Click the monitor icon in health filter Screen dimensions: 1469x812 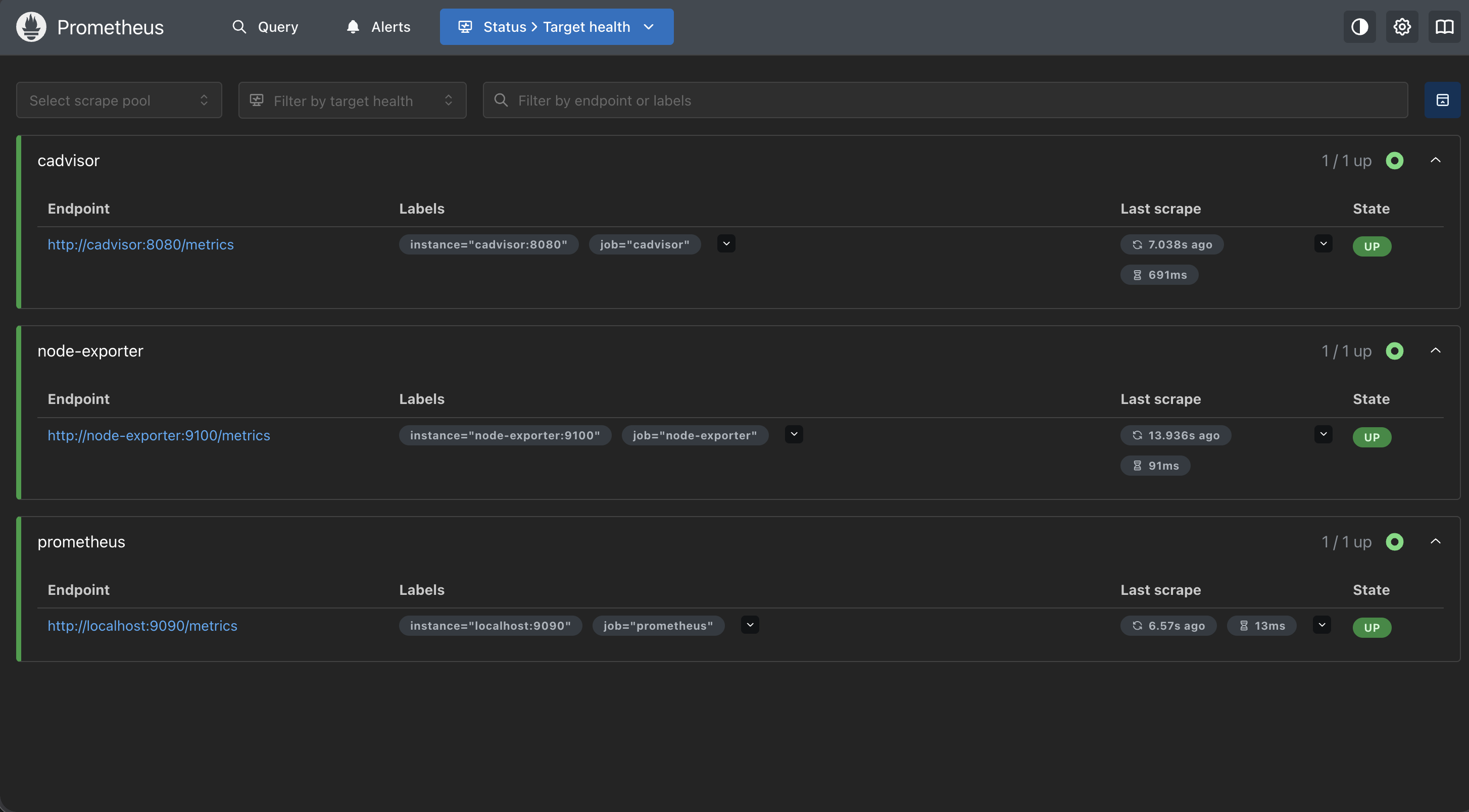[x=257, y=100]
